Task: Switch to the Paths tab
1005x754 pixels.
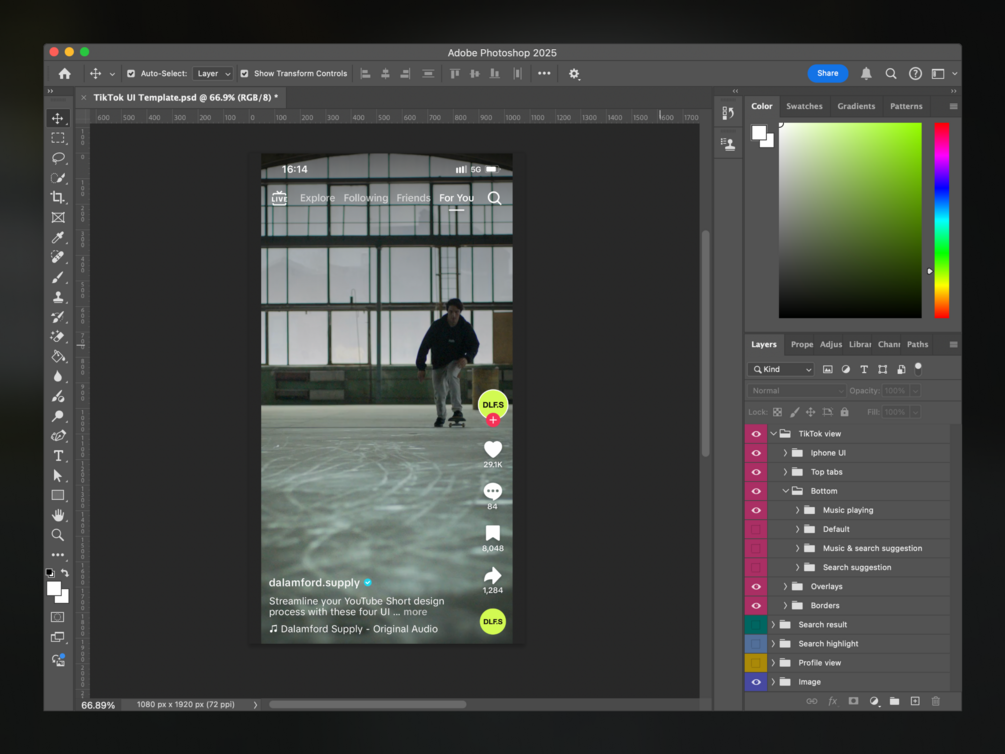Action: tap(917, 344)
